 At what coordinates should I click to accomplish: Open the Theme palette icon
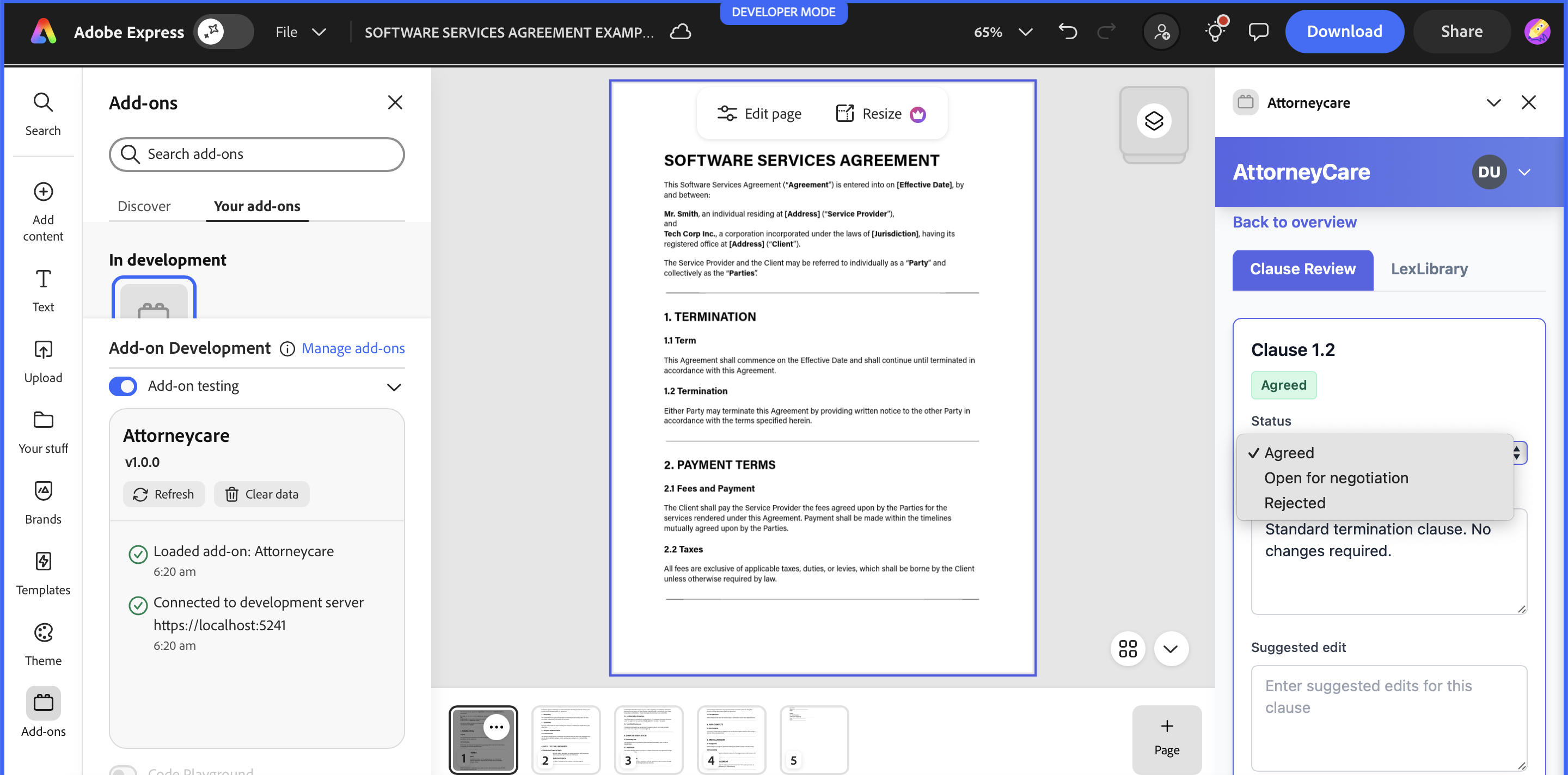tap(42, 632)
